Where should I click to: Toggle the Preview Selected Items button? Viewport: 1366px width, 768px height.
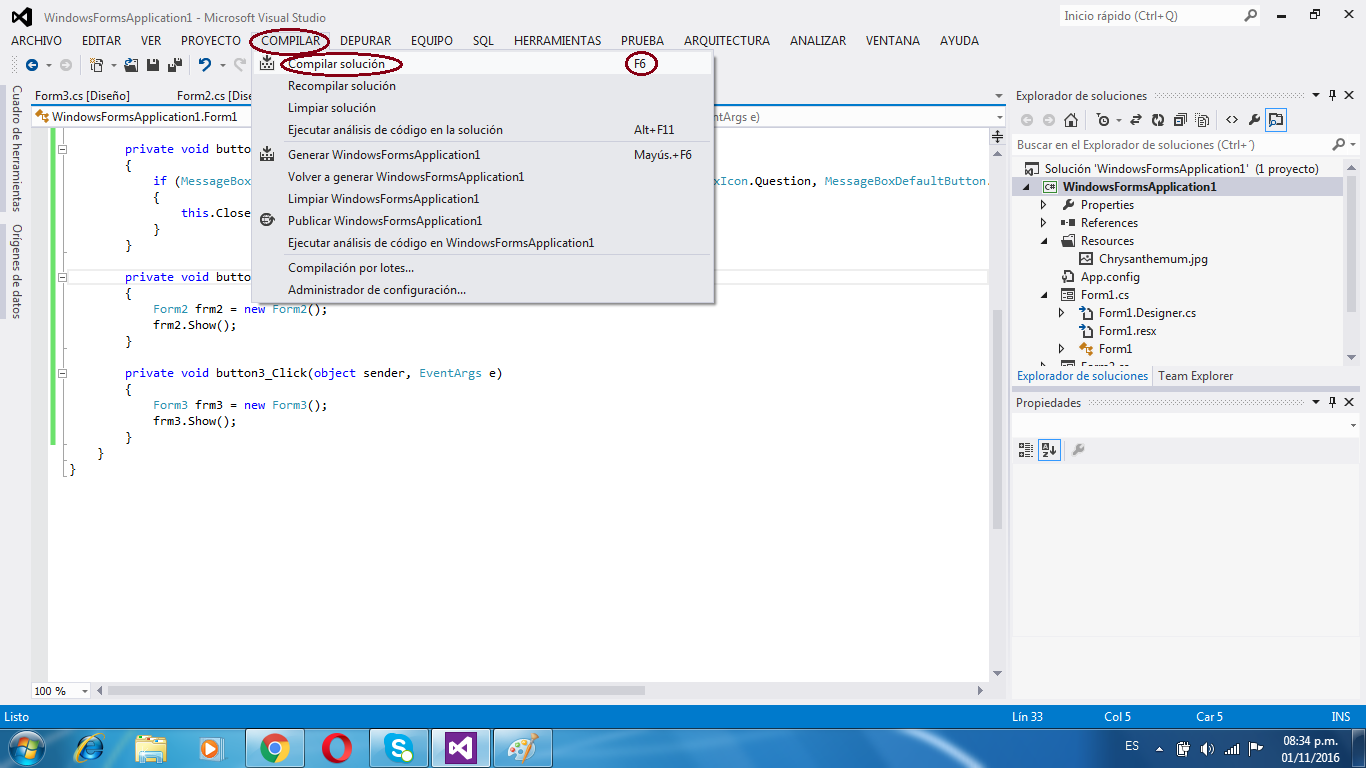click(x=1274, y=119)
